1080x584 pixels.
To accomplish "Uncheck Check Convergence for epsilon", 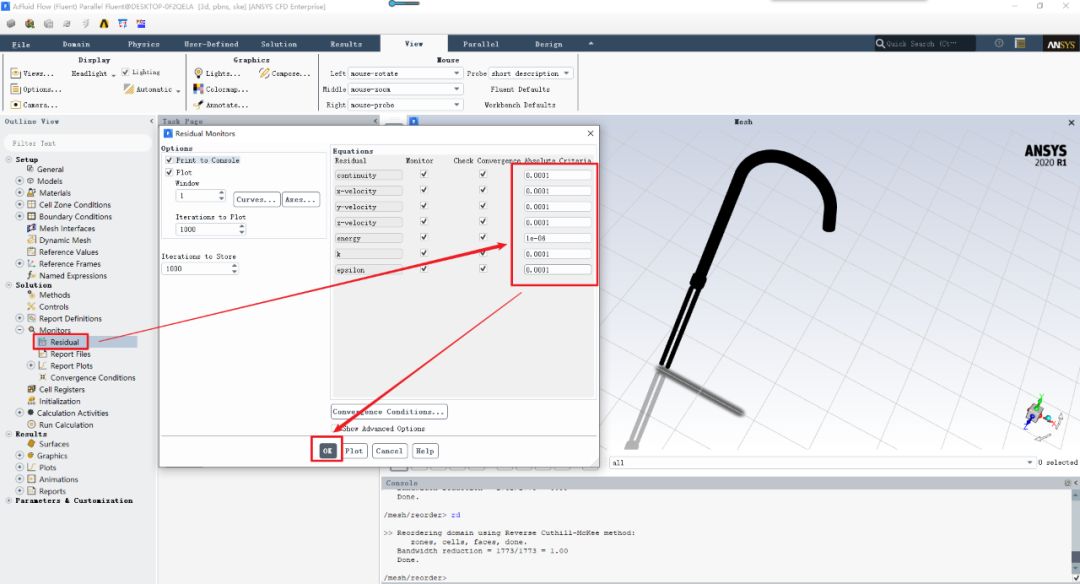I will click(483, 269).
